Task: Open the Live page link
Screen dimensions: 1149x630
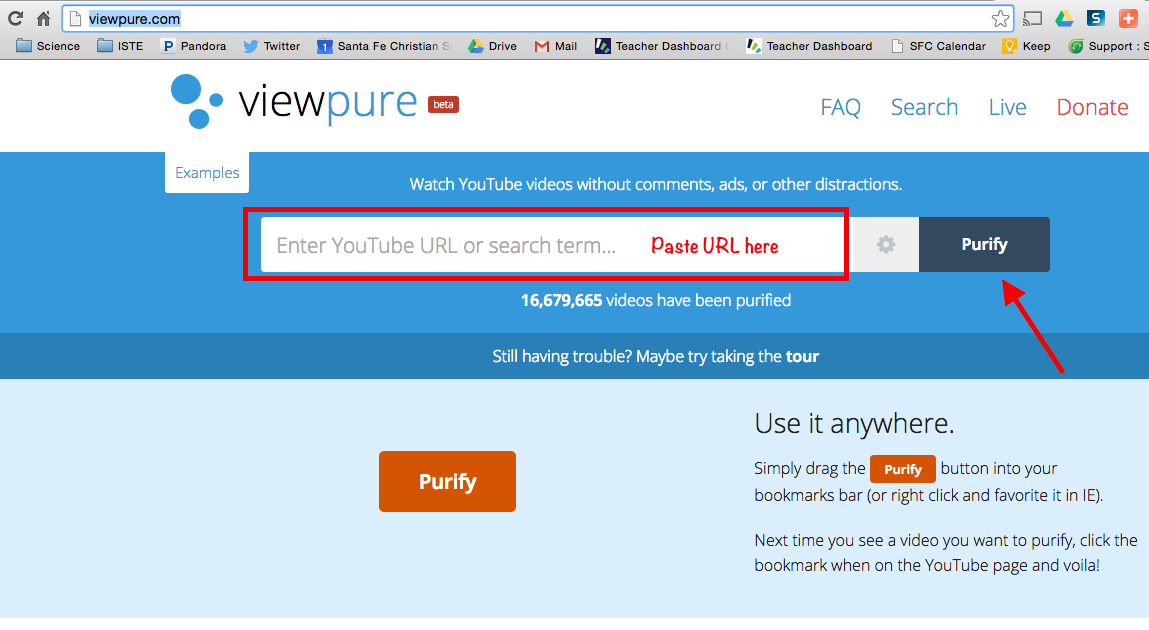Action: click(1007, 108)
